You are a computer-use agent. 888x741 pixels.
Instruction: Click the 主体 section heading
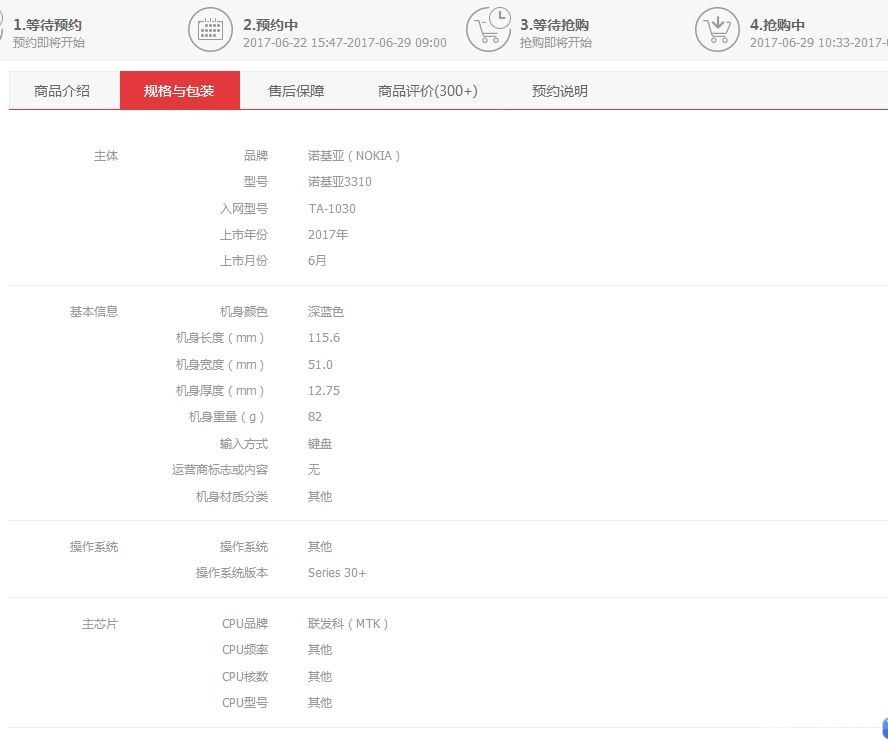tap(106, 156)
